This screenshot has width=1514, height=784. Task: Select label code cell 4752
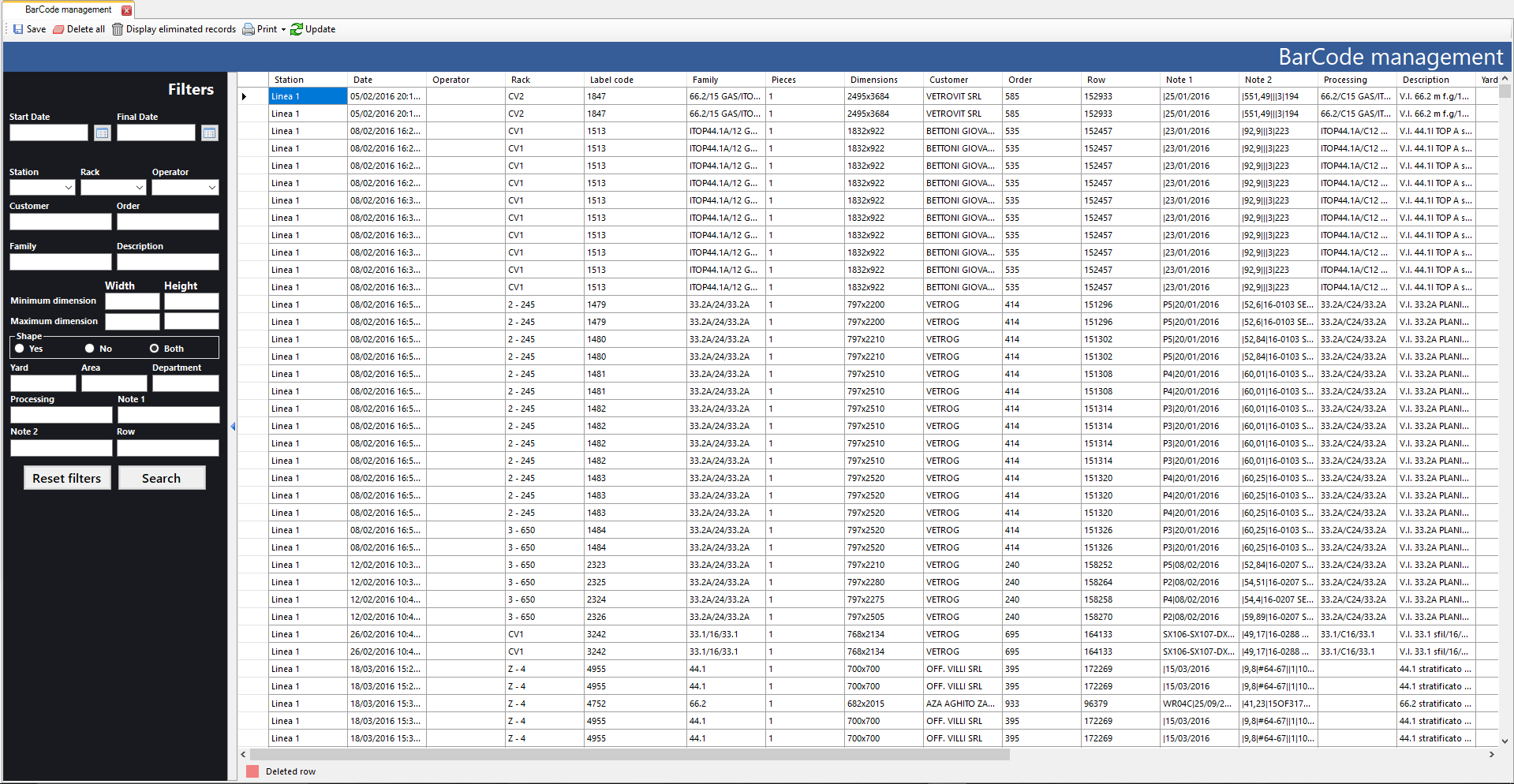click(635, 704)
